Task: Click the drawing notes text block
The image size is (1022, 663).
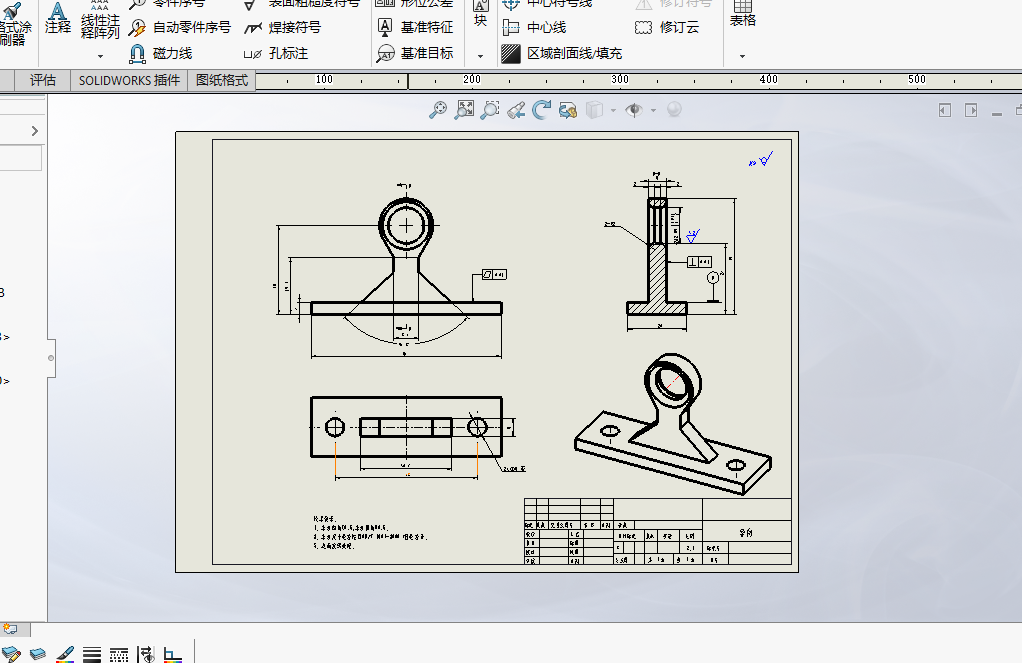Action: tap(370, 533)
